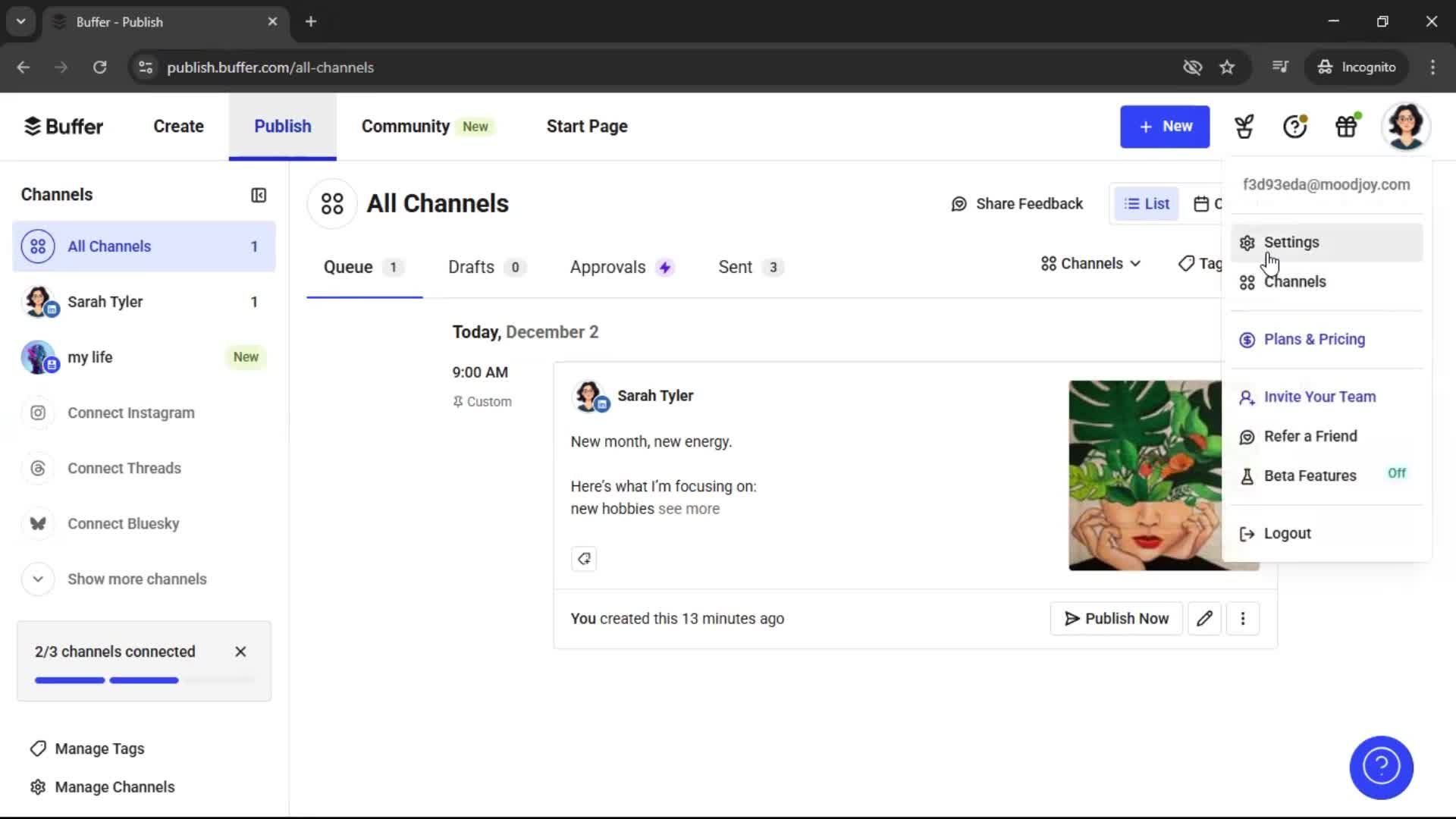Switch to List view mode
The image size is (1456, 819).
(1147, 203)
